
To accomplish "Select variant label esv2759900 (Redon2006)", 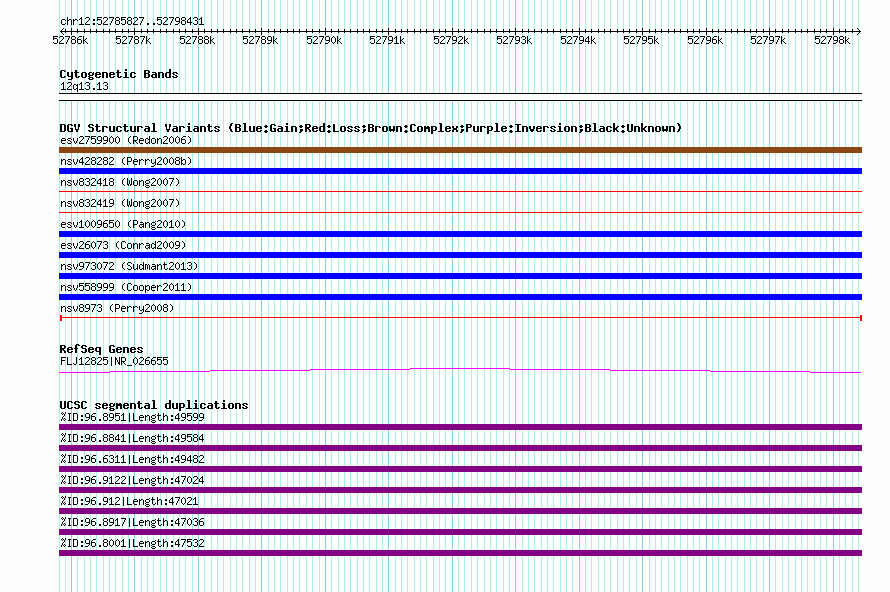I will tap(126, 140).
